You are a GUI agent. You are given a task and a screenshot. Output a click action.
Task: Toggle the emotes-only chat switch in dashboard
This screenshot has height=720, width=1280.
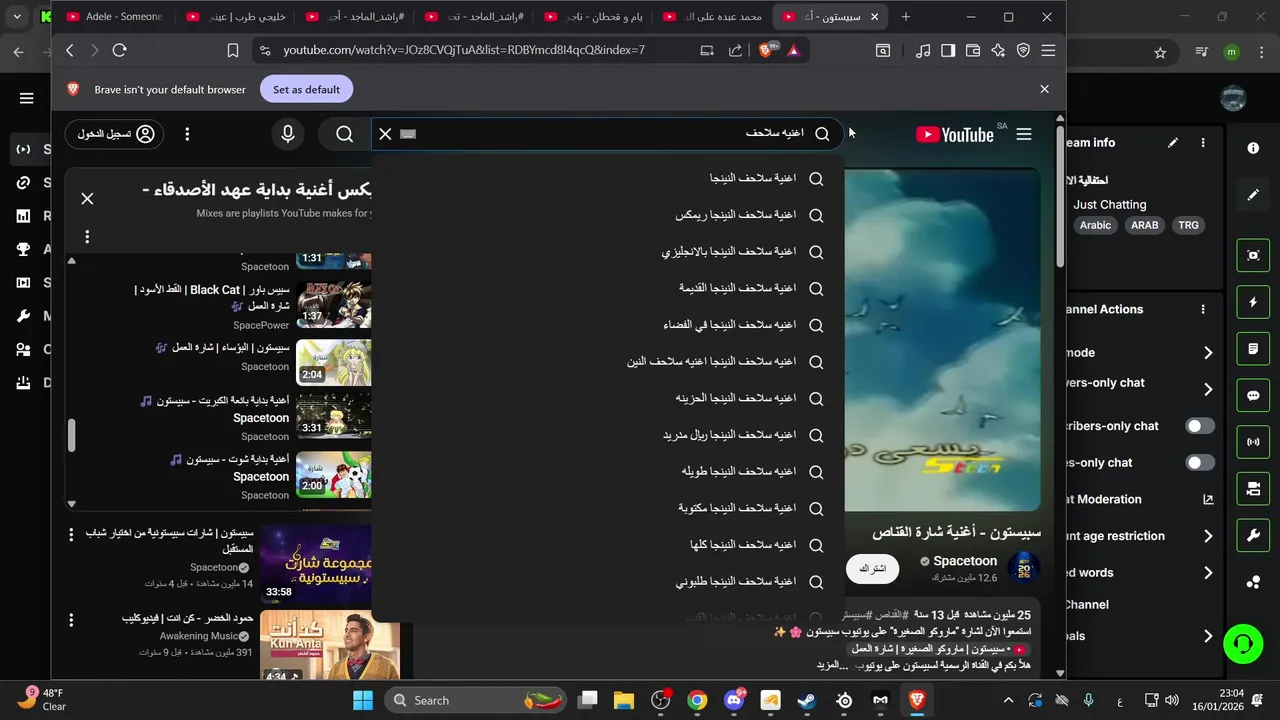pyautogui.click(x=1200, y=463)
